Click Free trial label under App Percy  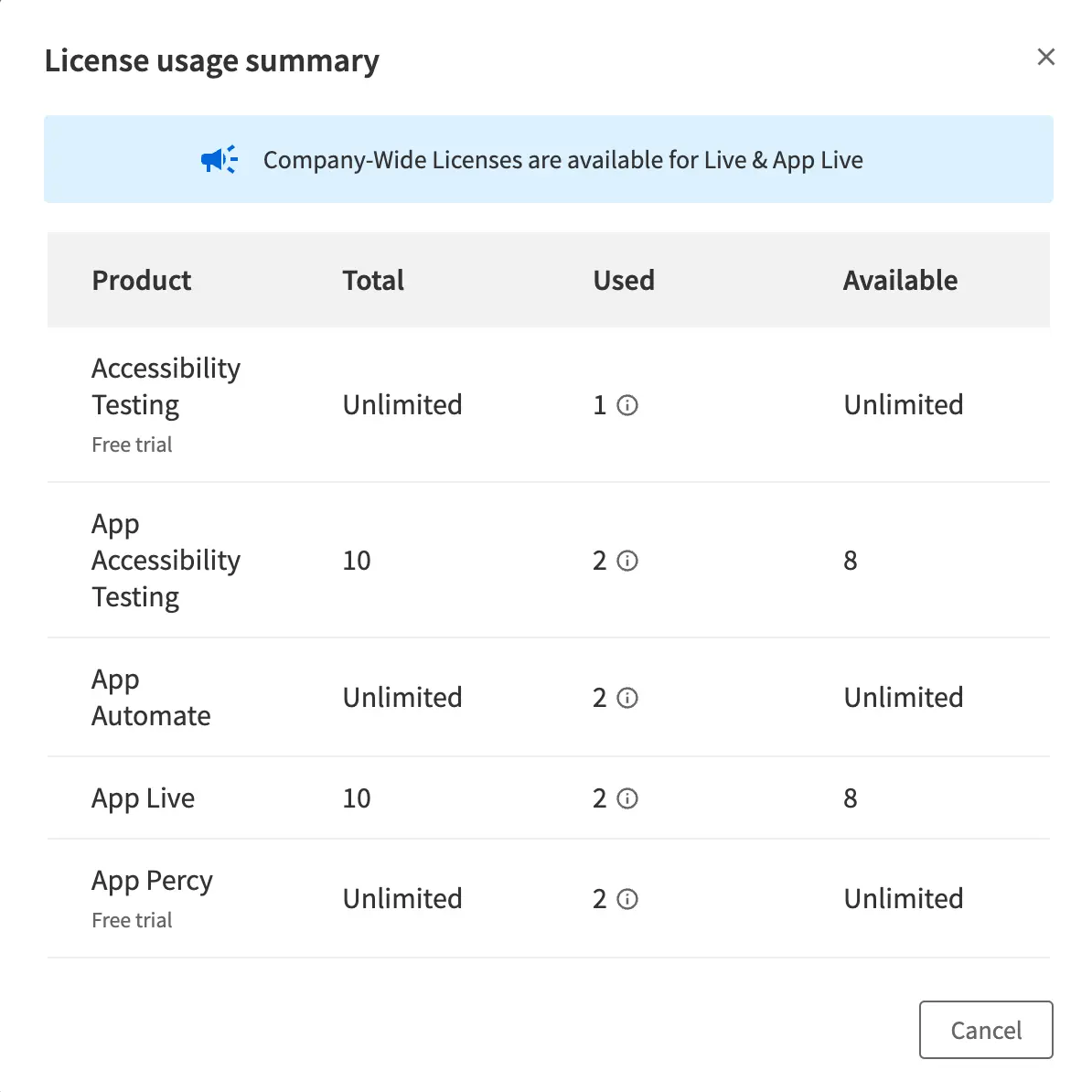tap(132, 920)
